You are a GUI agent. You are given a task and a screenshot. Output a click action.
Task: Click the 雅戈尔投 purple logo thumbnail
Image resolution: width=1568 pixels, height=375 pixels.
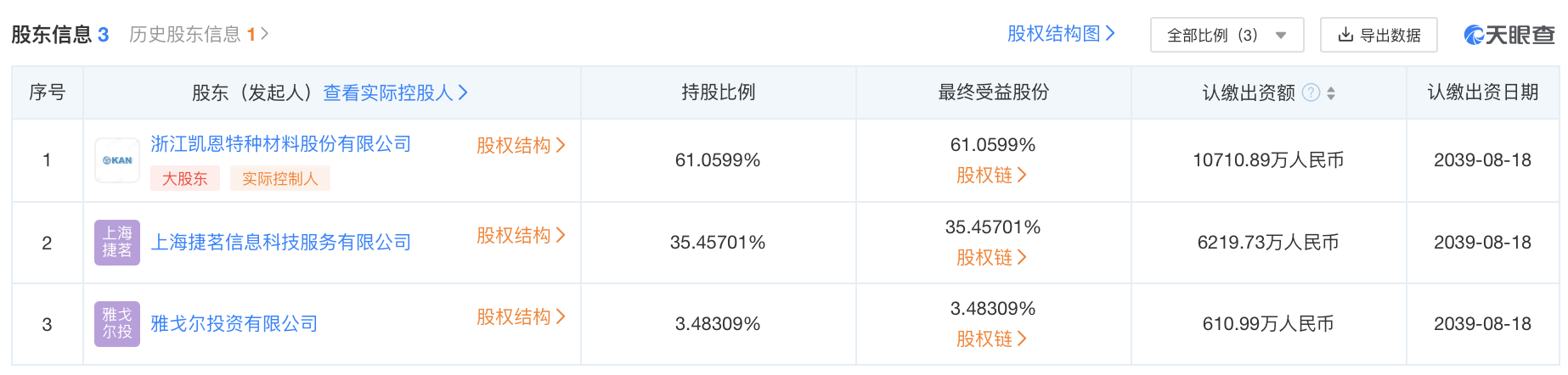coord(117,323)
